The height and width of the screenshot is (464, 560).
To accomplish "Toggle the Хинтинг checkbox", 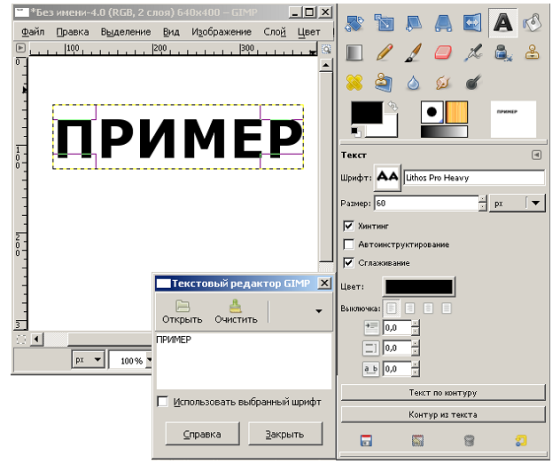I will pos(348,226).
